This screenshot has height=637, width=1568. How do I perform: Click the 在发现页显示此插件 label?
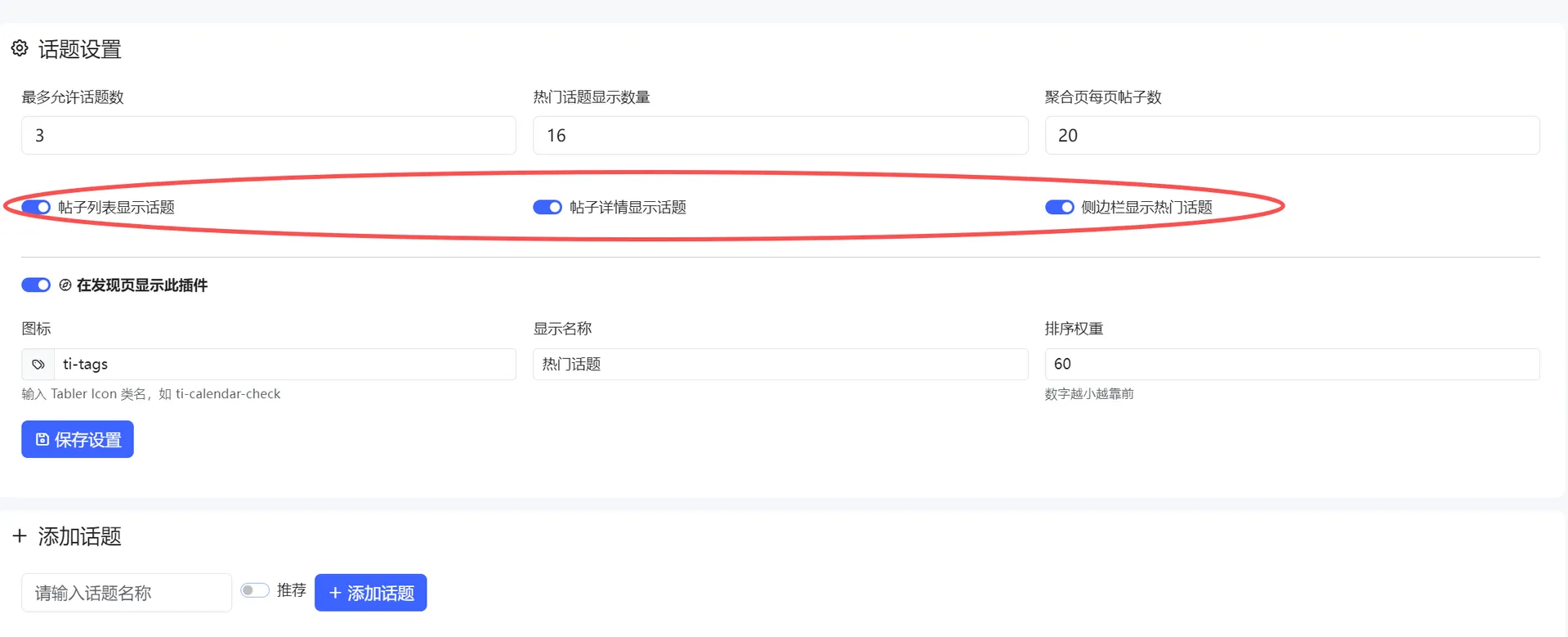click(x=141, y=285)
